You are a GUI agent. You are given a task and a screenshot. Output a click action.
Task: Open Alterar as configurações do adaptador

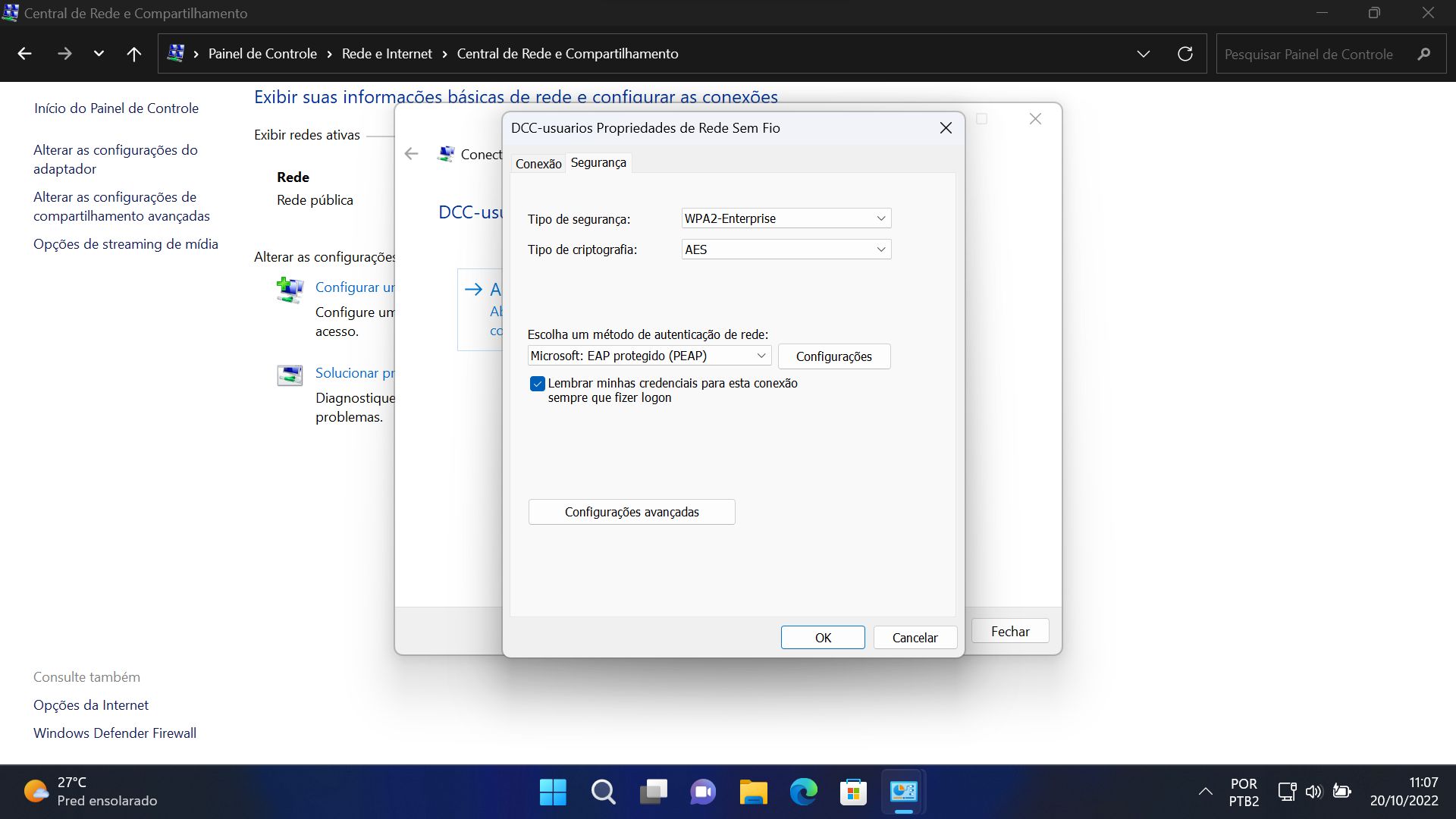115,159
